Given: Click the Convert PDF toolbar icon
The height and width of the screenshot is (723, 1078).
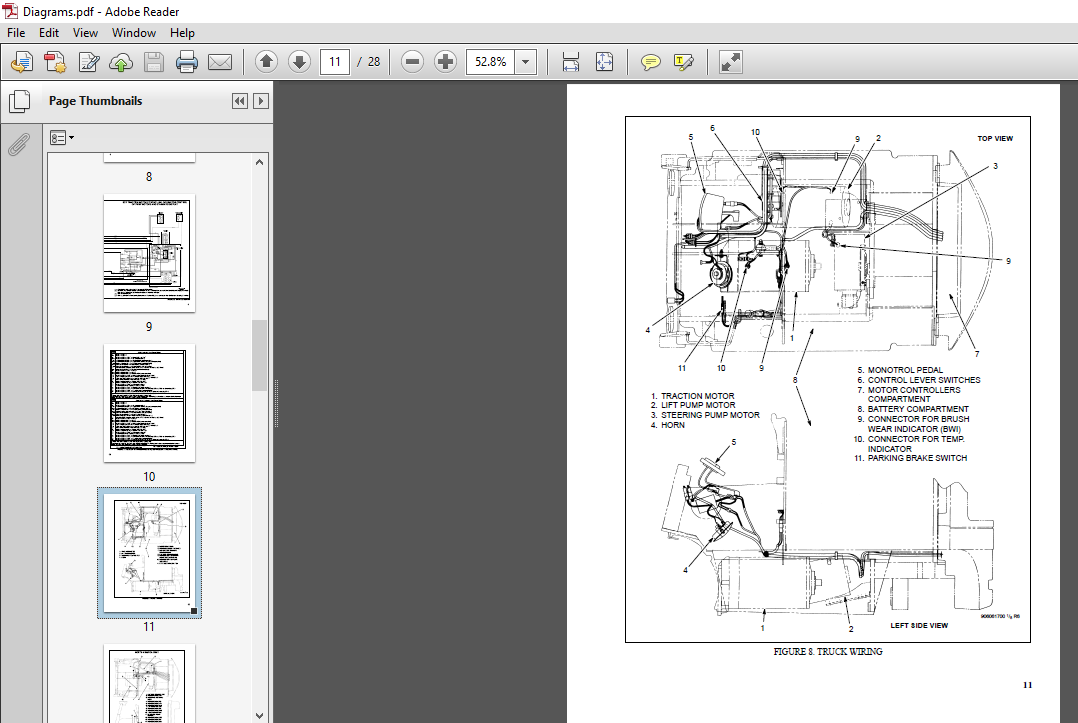Looking at the screenshot, I should (55, 62).
